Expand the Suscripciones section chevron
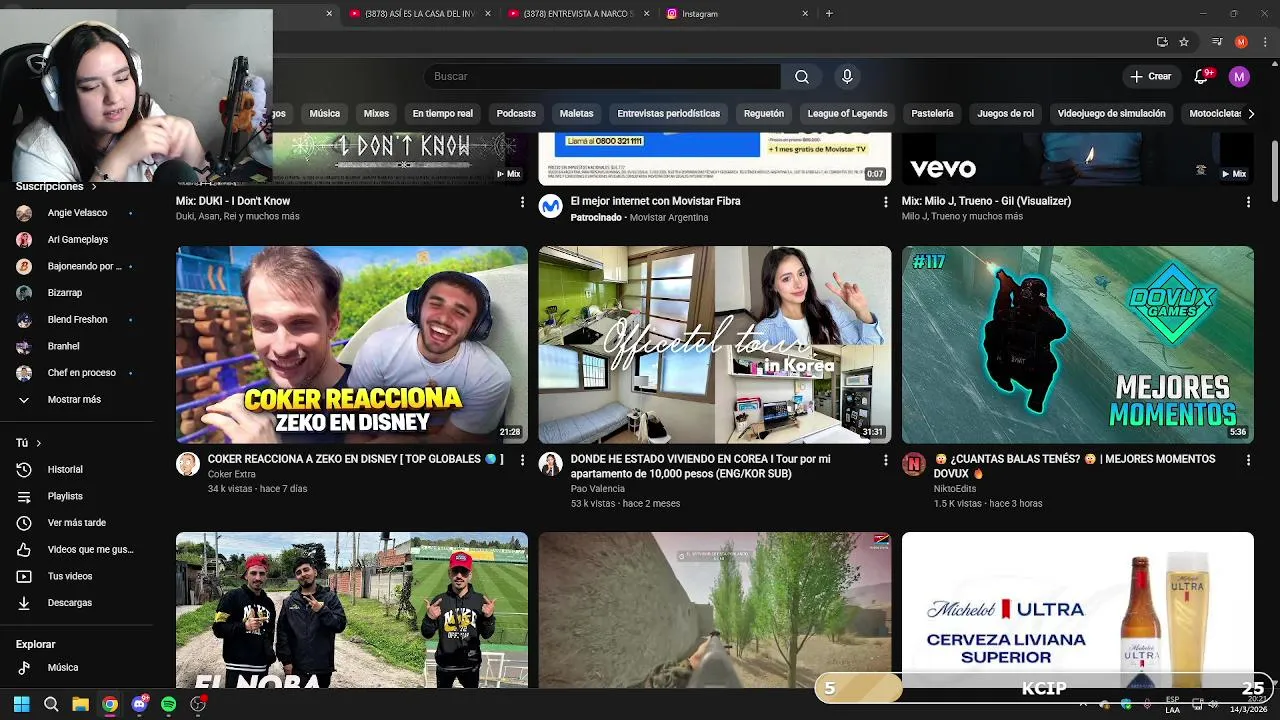This screenshot has height=720, width=1280. pos(94,187)
